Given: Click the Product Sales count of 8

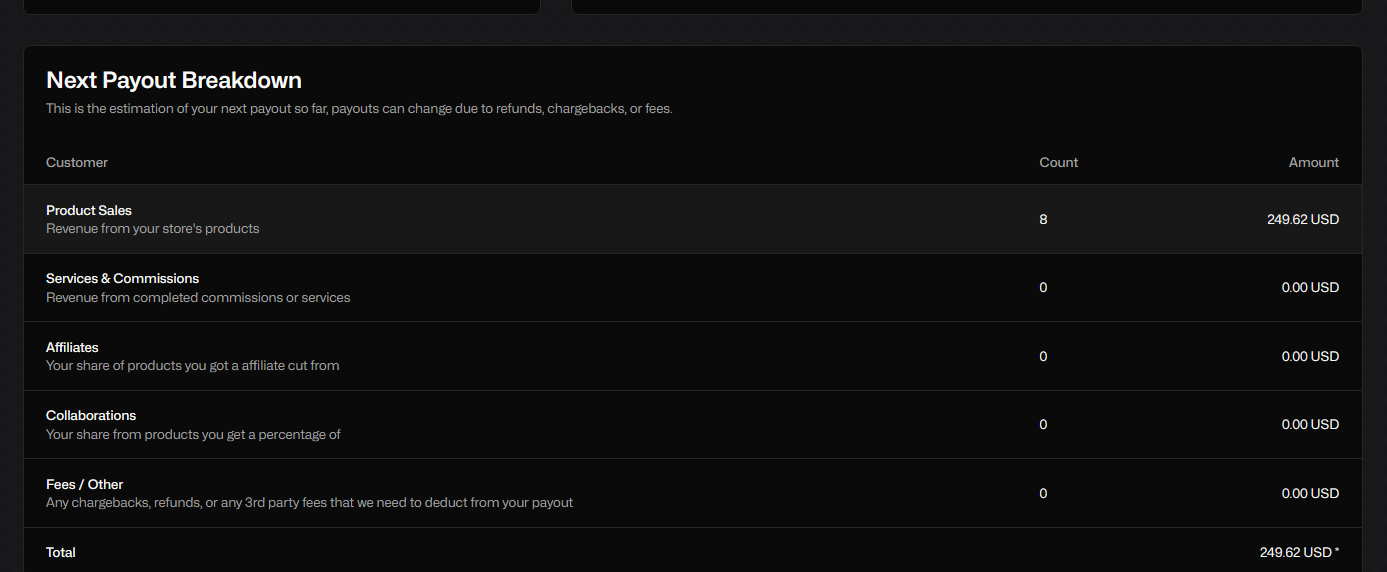Looking at the screenshot, I should (1044, 219).
